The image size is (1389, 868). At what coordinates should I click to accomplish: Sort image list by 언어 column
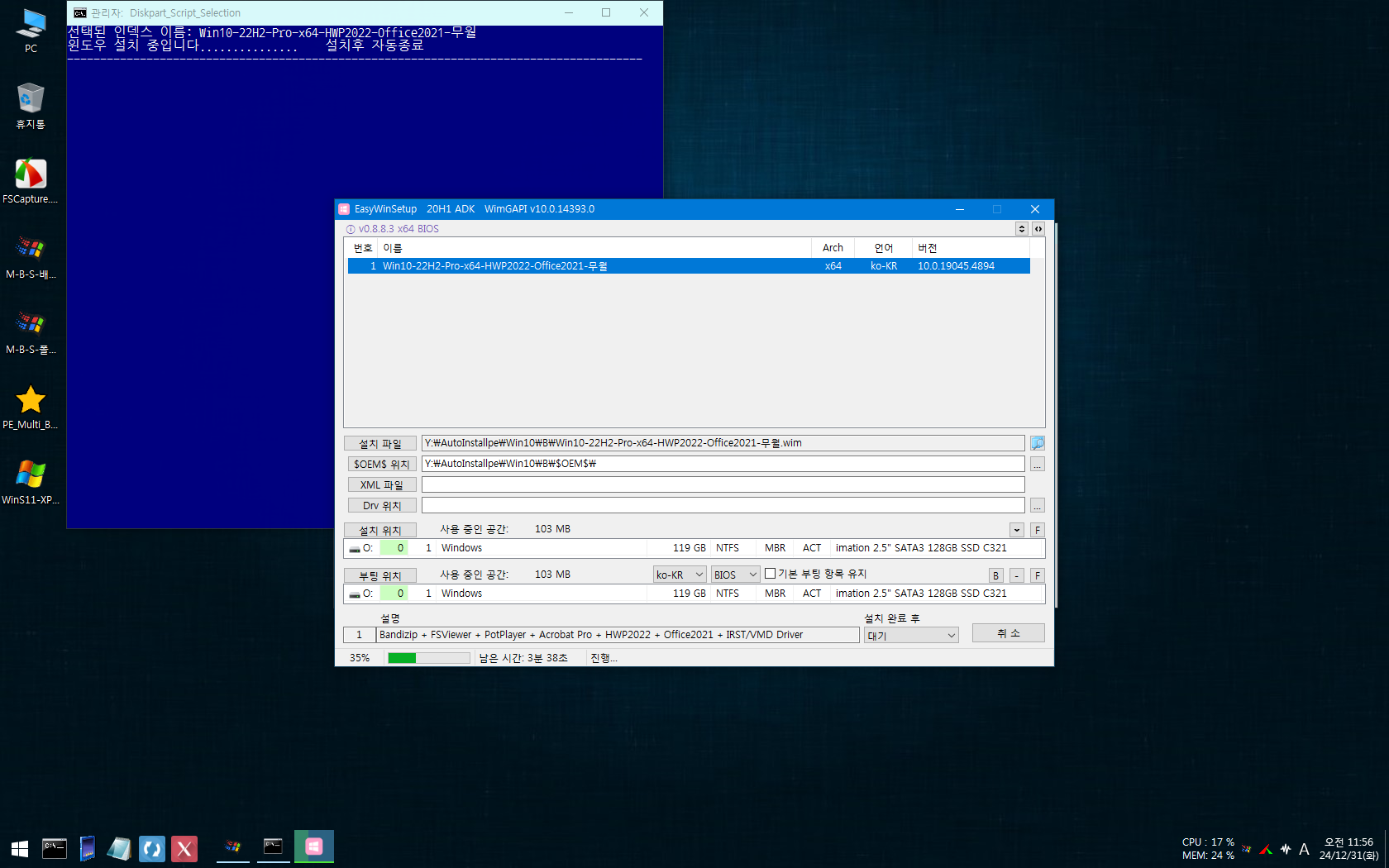point(884,248)
